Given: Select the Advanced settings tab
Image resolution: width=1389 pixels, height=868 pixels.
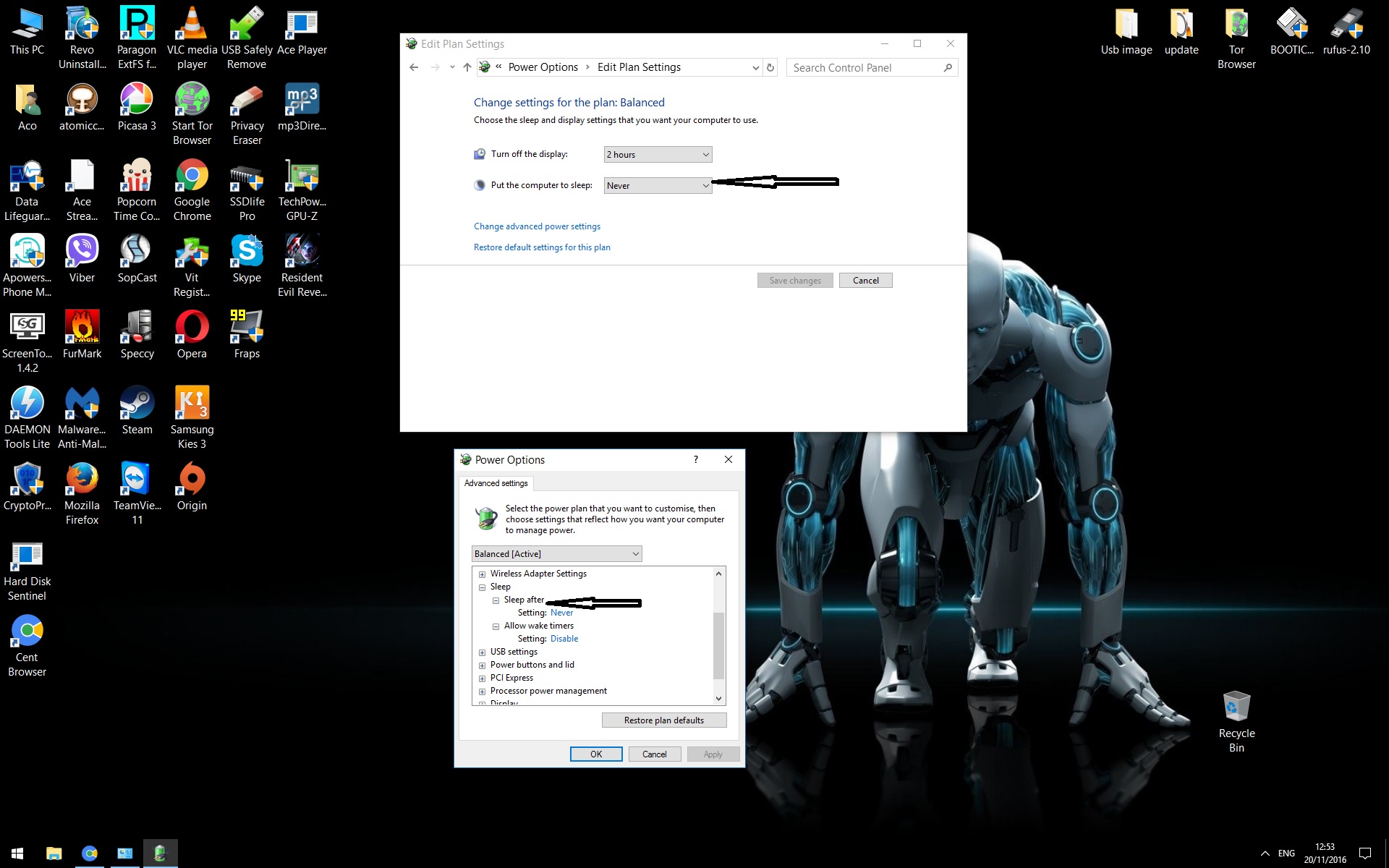Looking at the screenshot, I should pos(496,483).
